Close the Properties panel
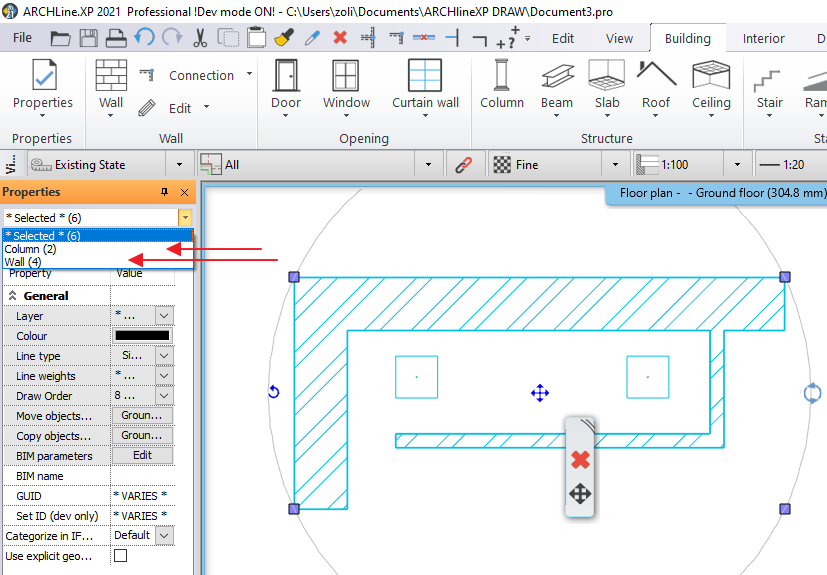The height and width of the screenshot is (575, 827). tap(185, 193)
